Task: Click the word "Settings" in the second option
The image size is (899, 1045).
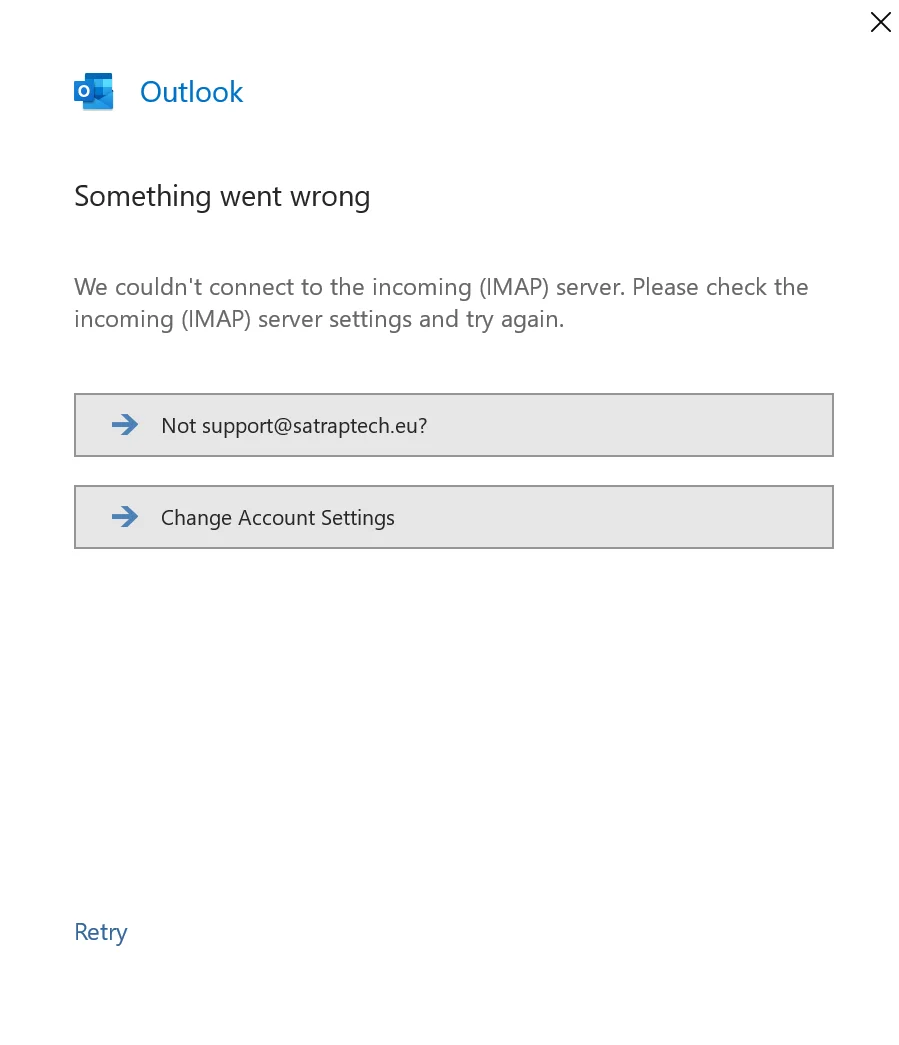Action: (x=358, y=519)
